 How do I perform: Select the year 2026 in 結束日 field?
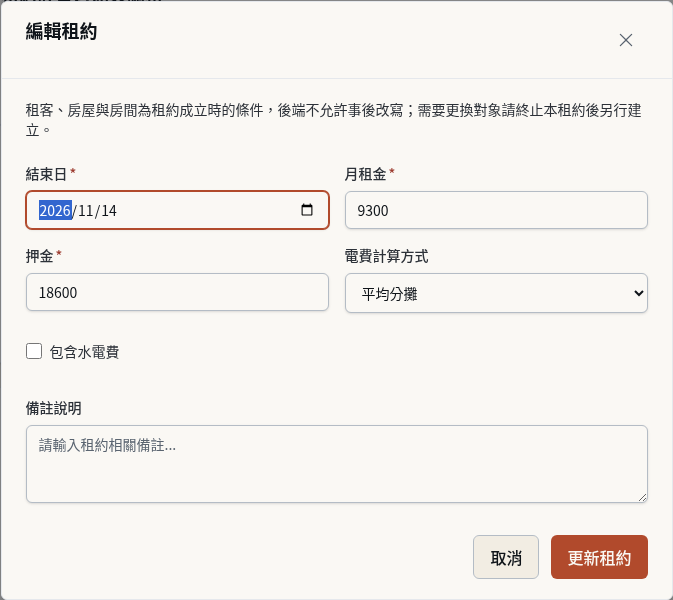click(x=55, y=211)
